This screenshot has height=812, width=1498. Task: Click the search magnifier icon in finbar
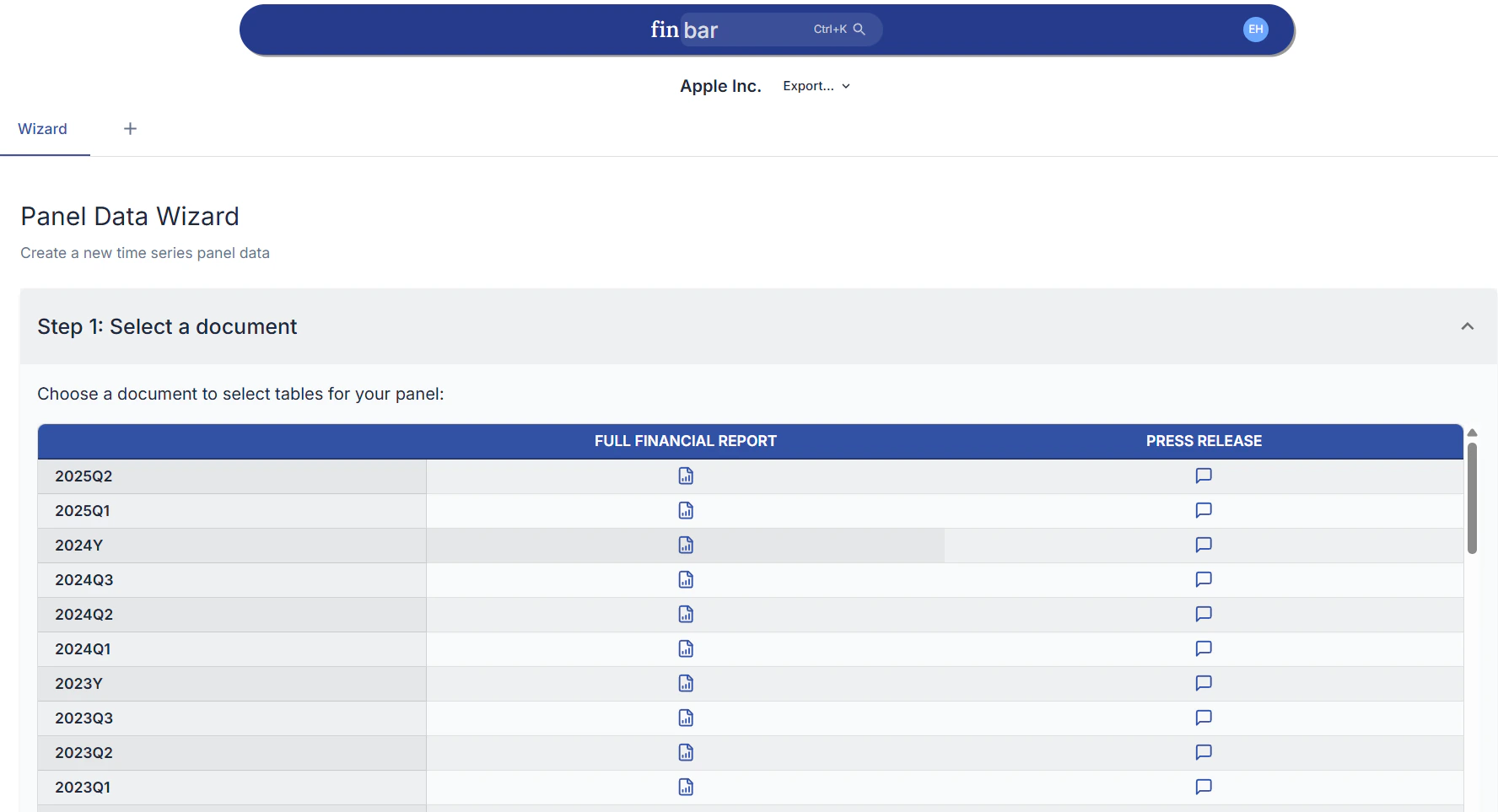pyautogui.click(x=859, y=30)
